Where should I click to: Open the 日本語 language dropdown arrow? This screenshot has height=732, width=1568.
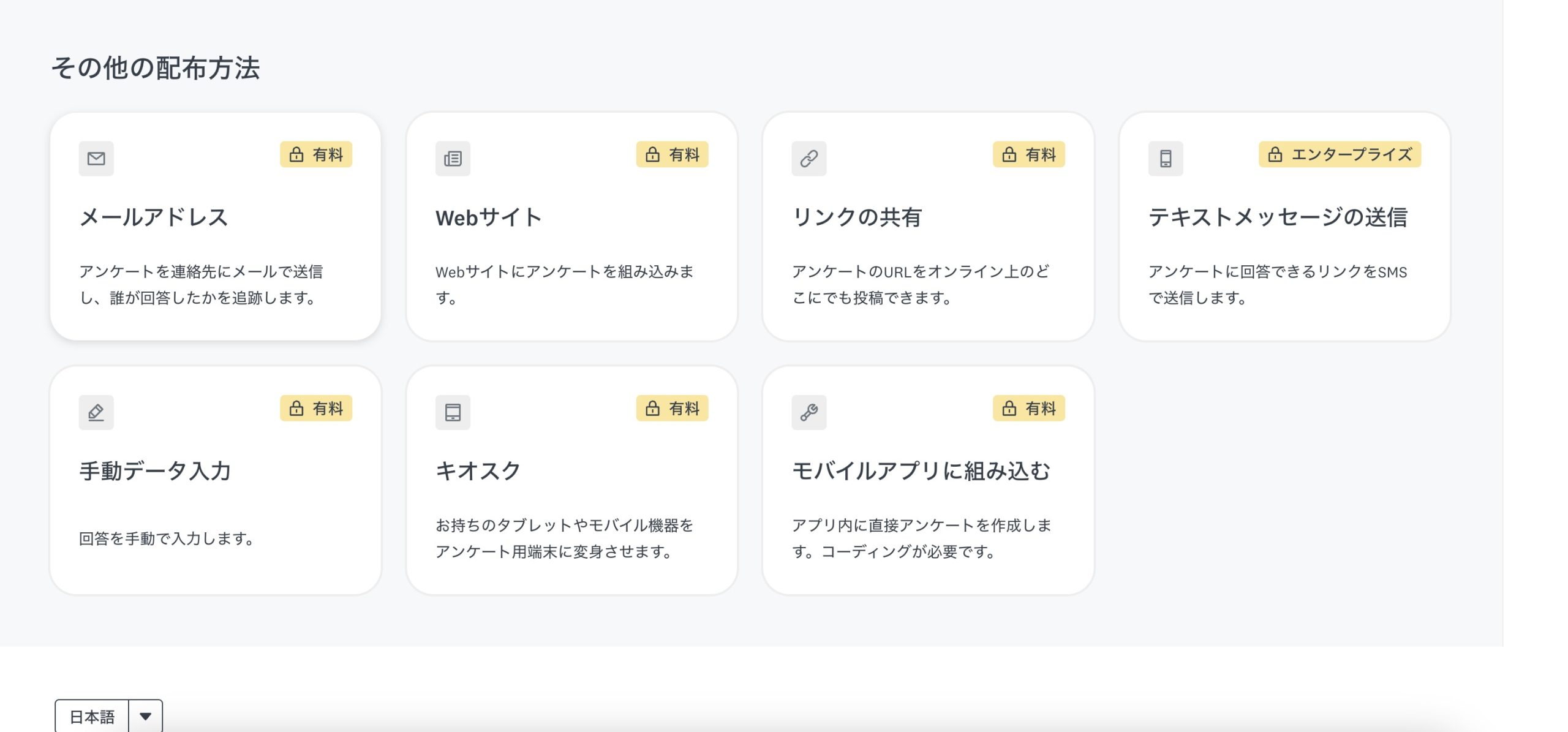click(145, 716)
